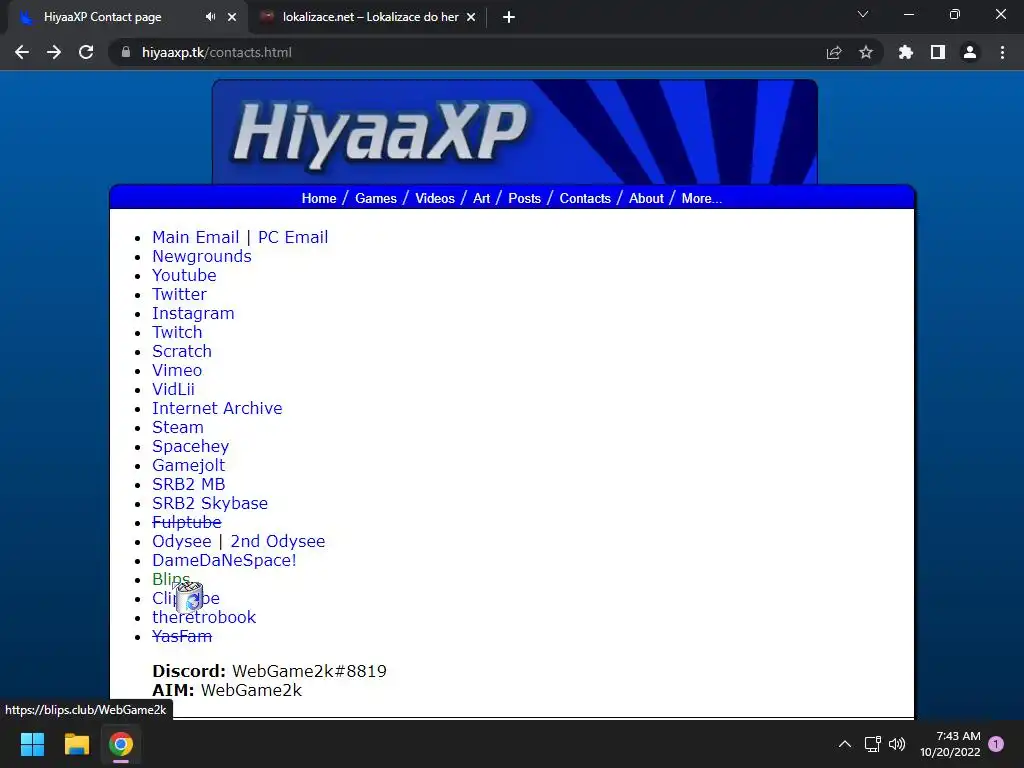Open the Main Email link
1024x768 pixels.
tap(195, 237)
